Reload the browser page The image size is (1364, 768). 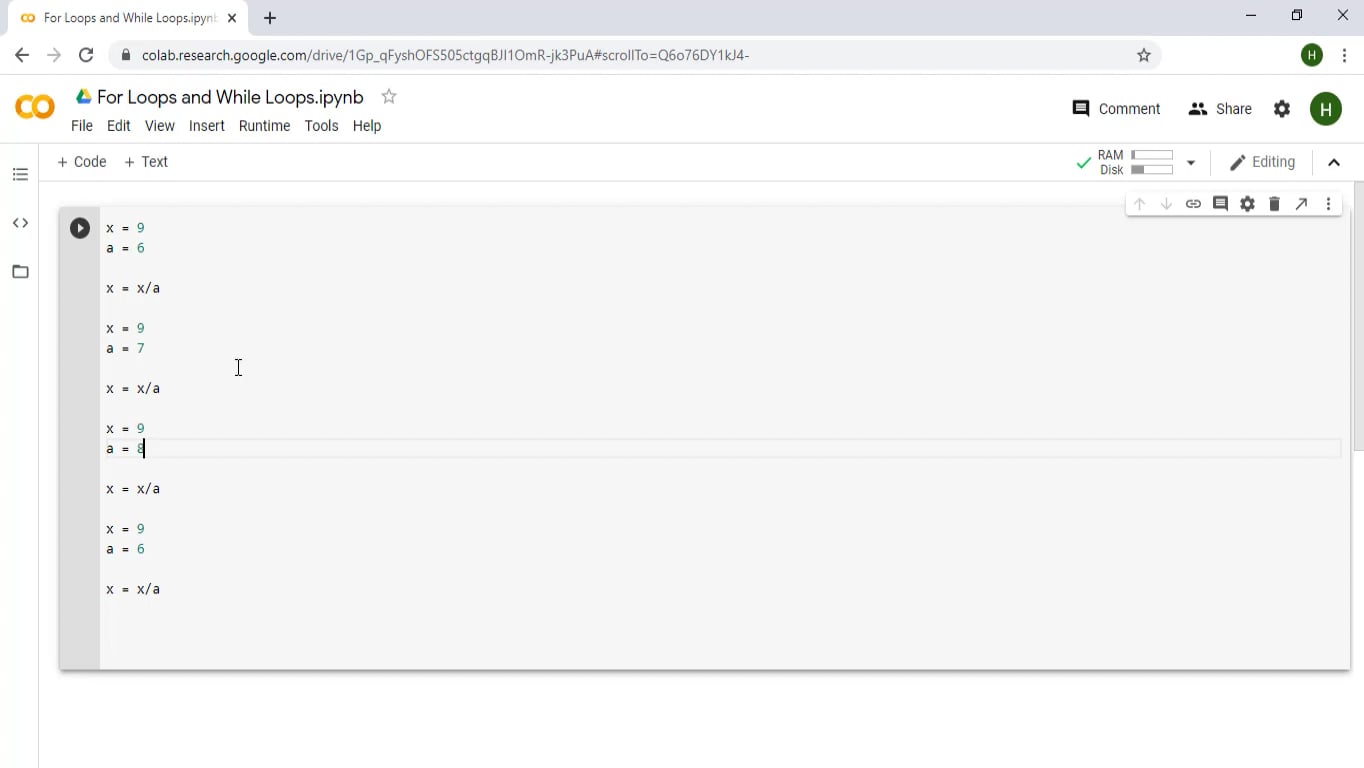(x=86, y=55)
